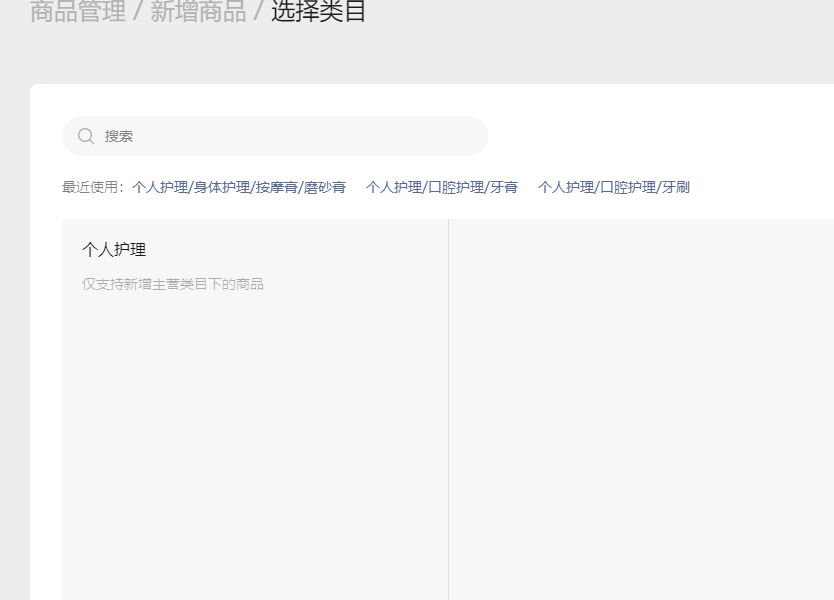
Task: Go back to 新增商品 breadcrumb
Action: coord(198,11)
